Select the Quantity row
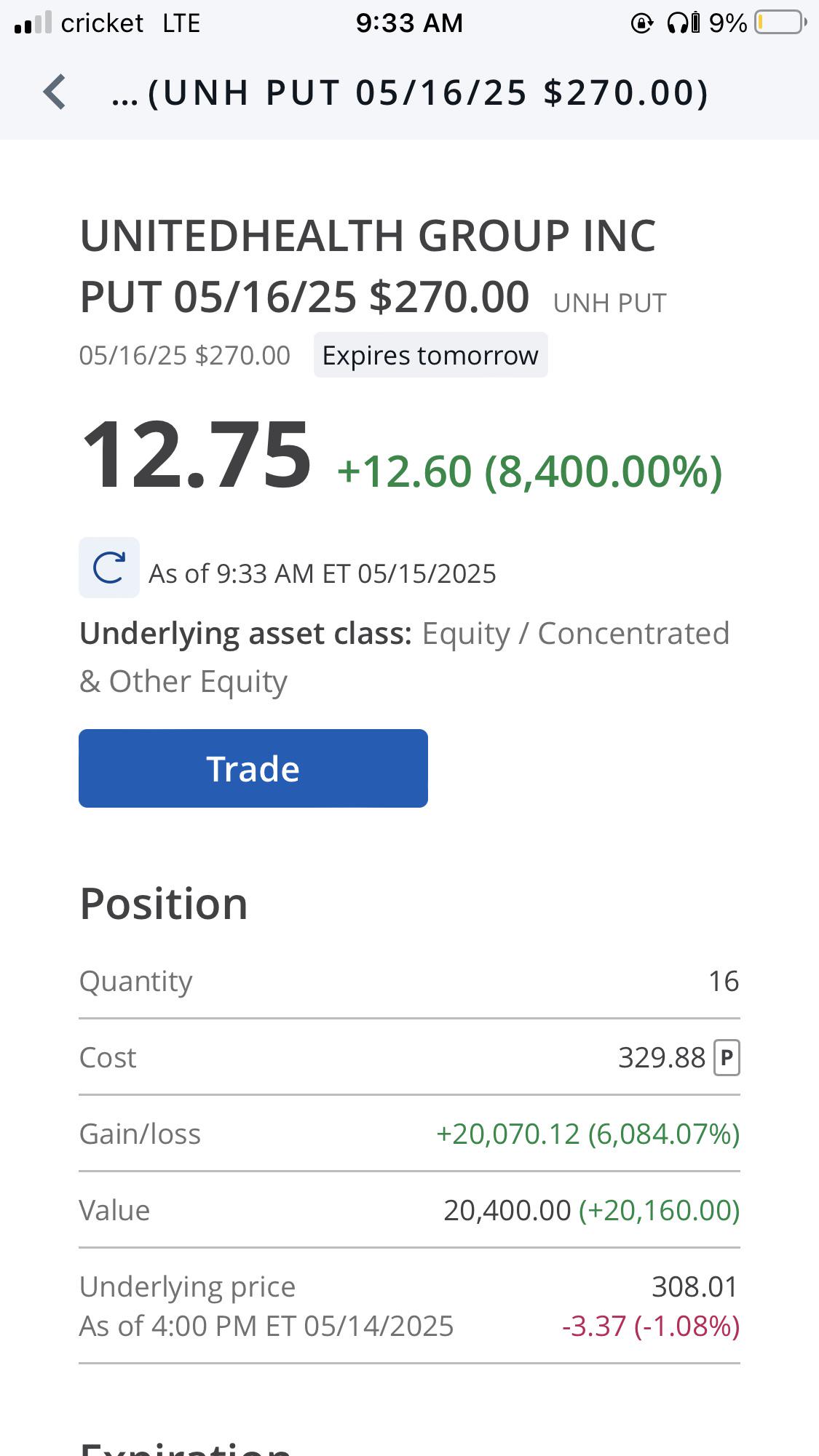 [409, 981]
